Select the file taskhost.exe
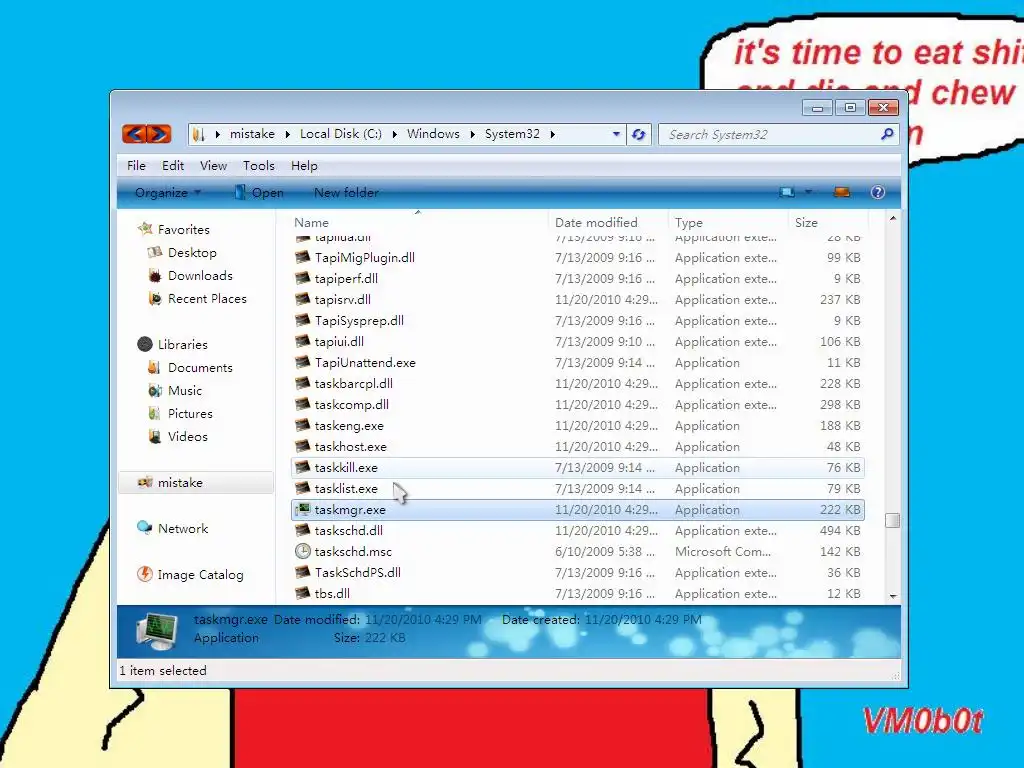Viewport: 1024px width, 768px height. [x=577, y=447]
